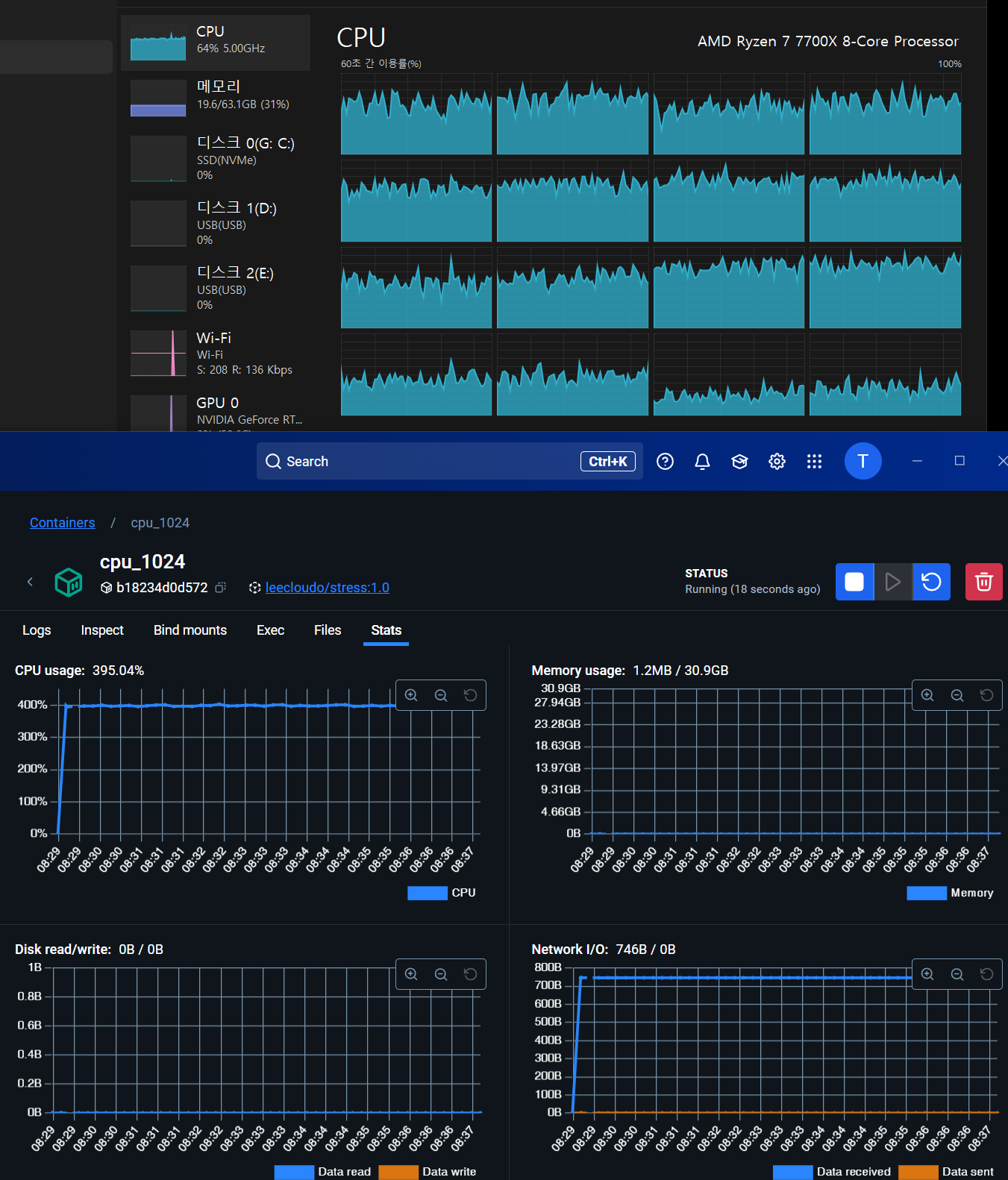
Task: Open the Files tab
Action: [x=328, y=630]
